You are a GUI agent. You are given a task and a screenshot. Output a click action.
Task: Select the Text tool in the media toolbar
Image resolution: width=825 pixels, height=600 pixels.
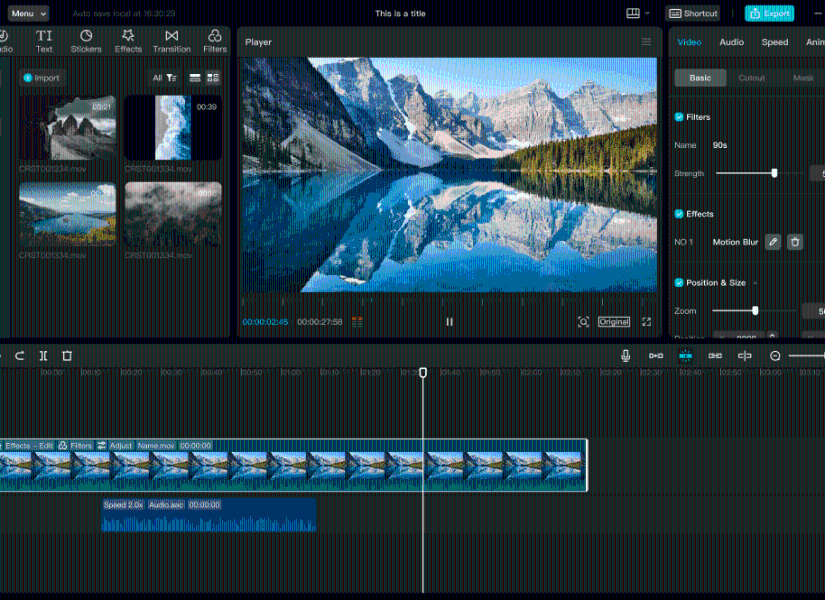pyautogui.click(x=43, y=41)
